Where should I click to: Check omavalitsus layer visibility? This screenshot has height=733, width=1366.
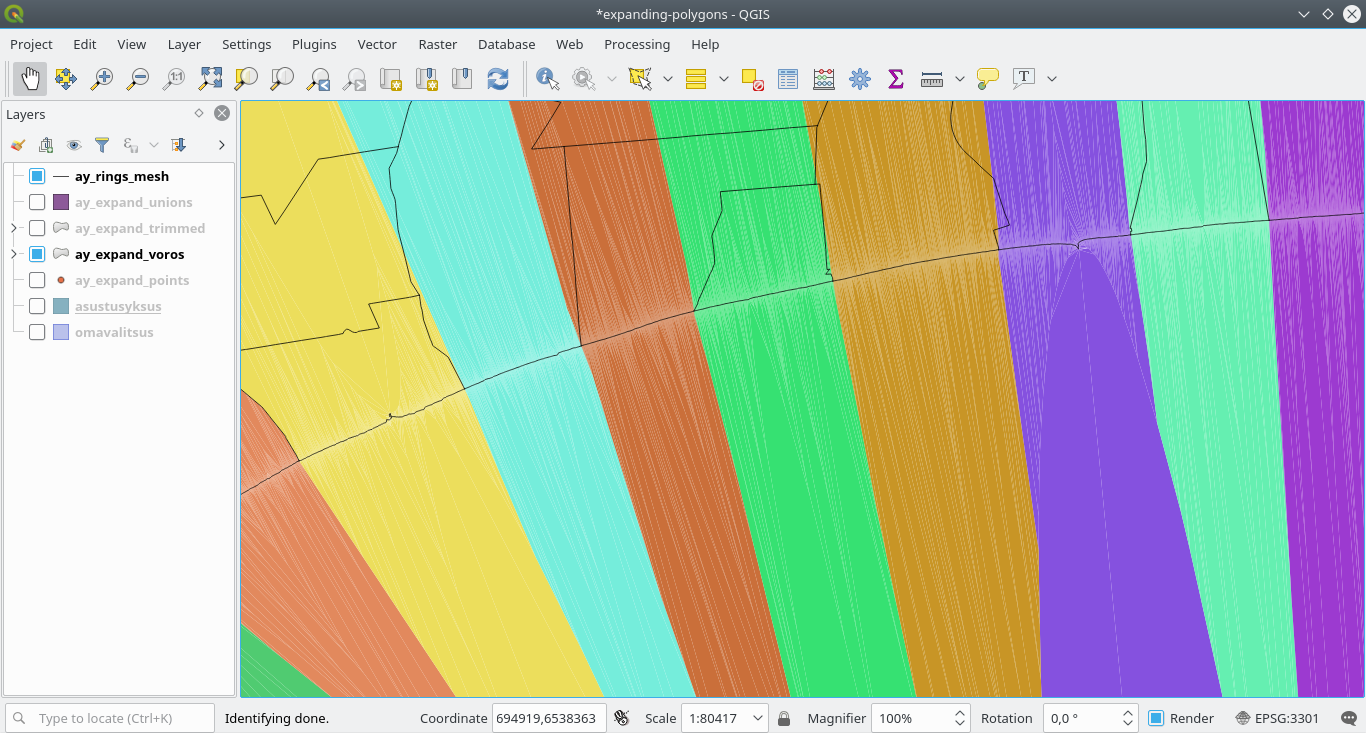point(37,332)
